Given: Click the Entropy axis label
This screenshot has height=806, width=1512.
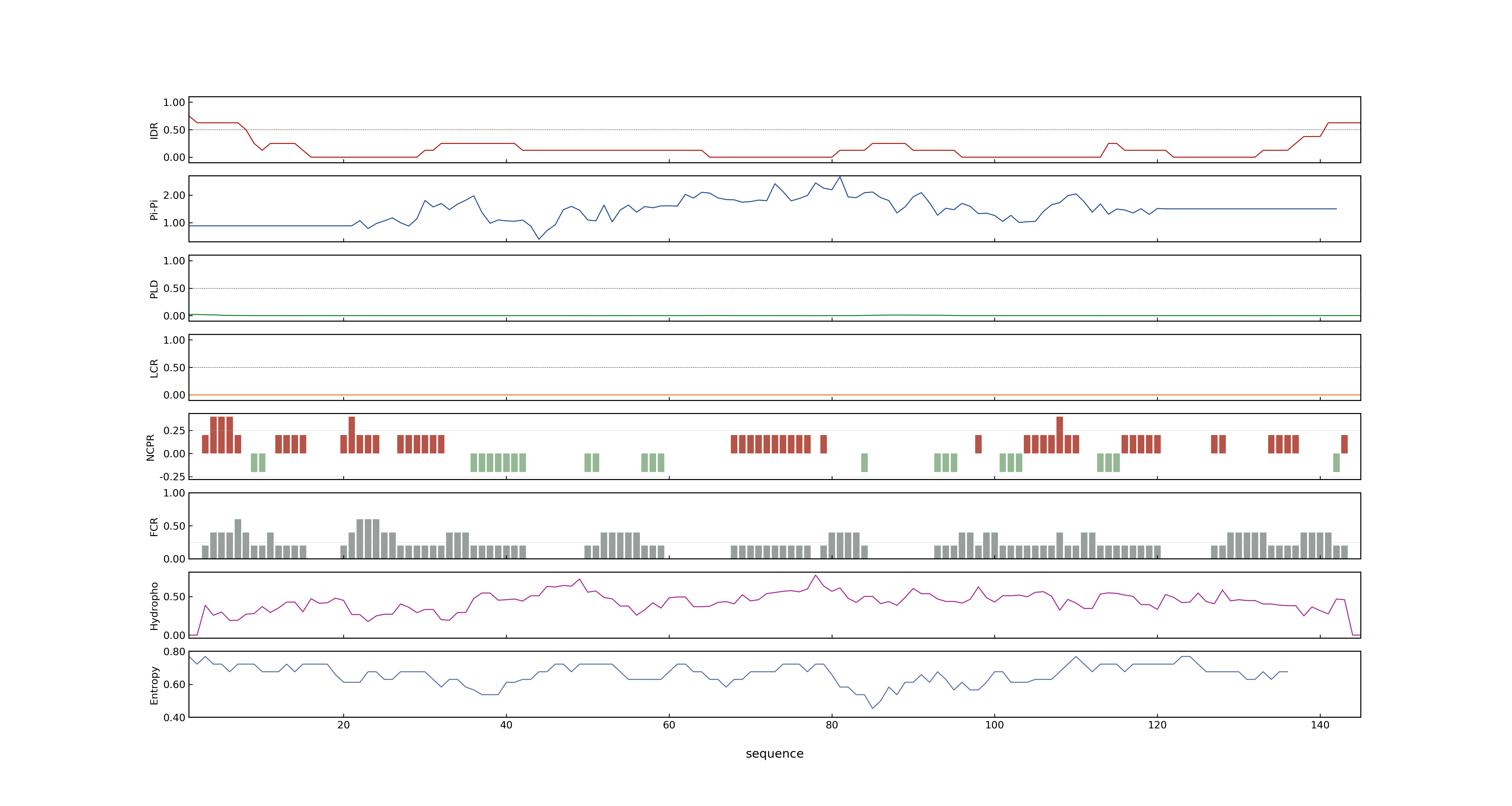Looking at the screenshot, I should pos(154,685).
